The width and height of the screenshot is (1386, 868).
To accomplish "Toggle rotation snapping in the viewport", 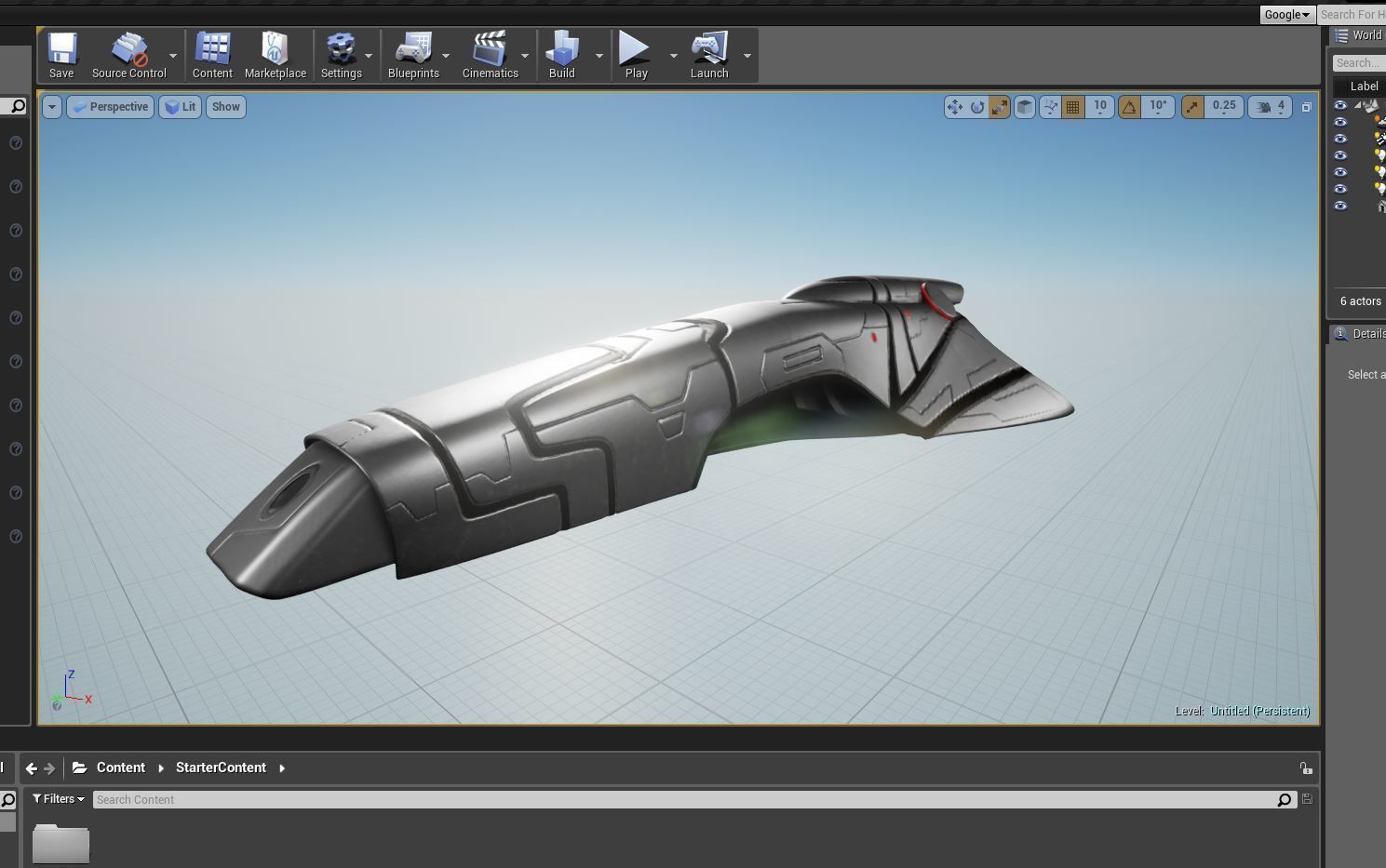I will pos(1129,107).
